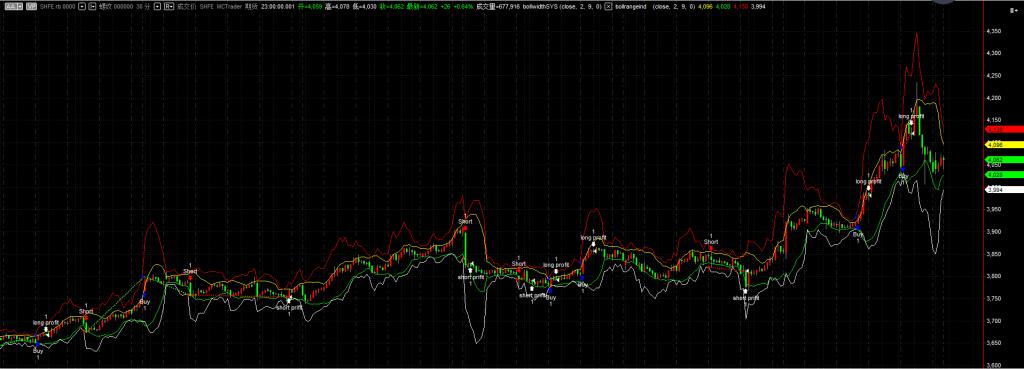1024x369 pixels.
Task: Click the R button next to the interval
Action: 168,7
